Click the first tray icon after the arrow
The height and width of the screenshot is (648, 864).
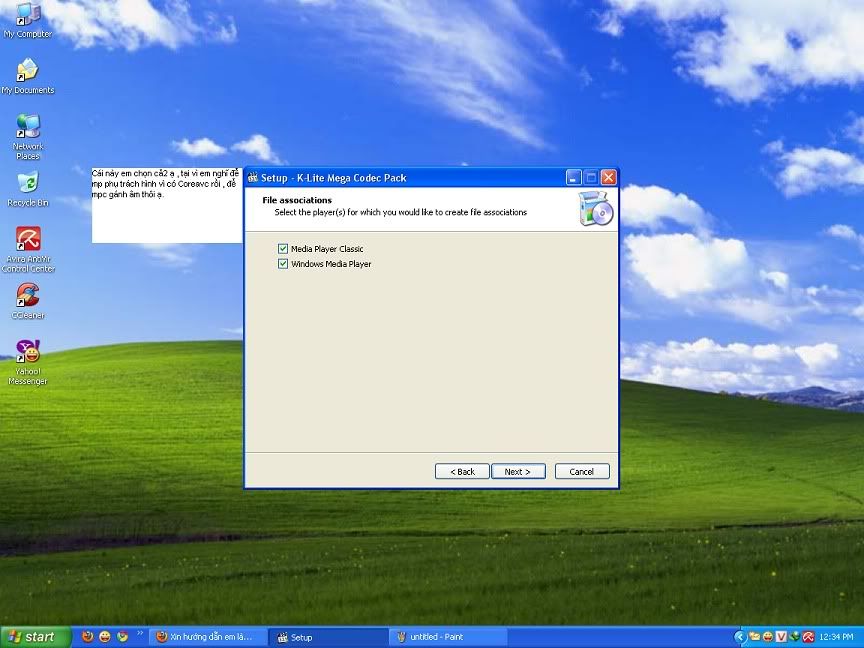[754, 637]
